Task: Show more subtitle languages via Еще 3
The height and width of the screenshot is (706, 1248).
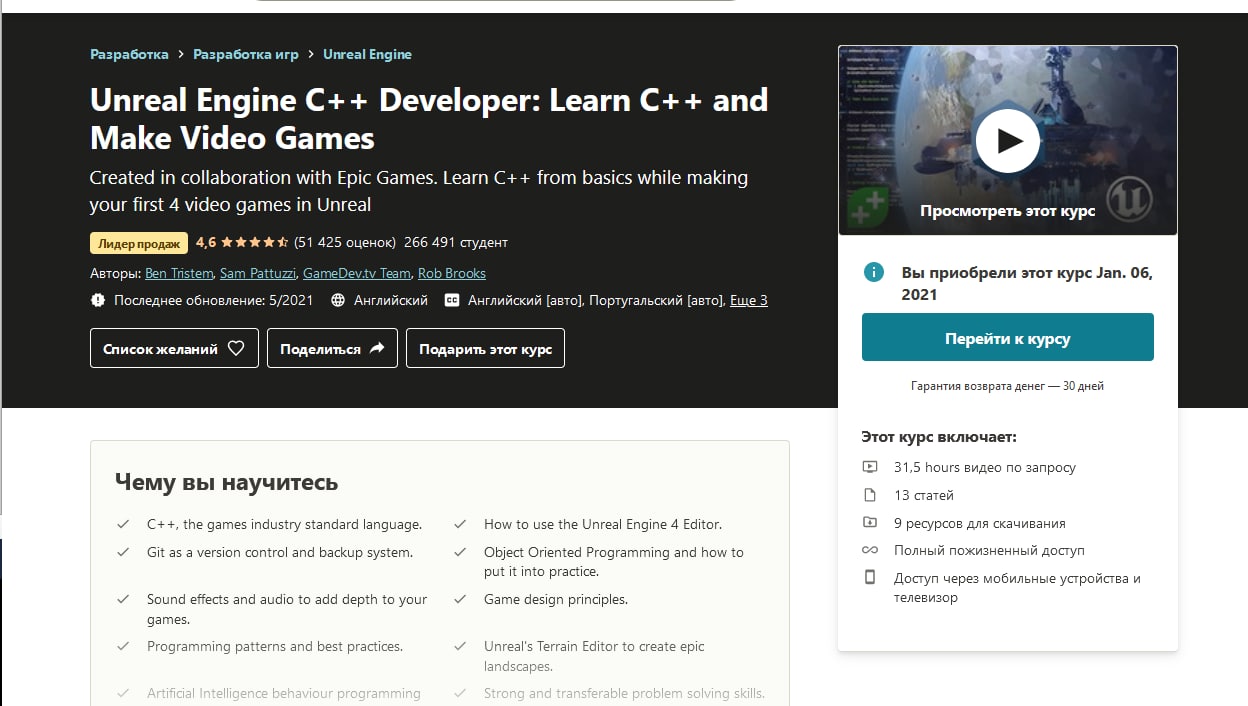Action: point(749,300)
